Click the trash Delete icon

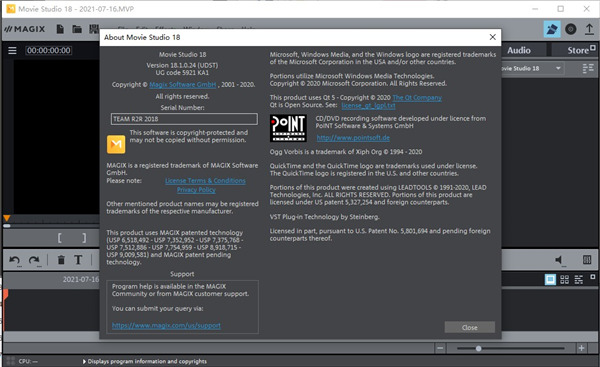[61, 260]
